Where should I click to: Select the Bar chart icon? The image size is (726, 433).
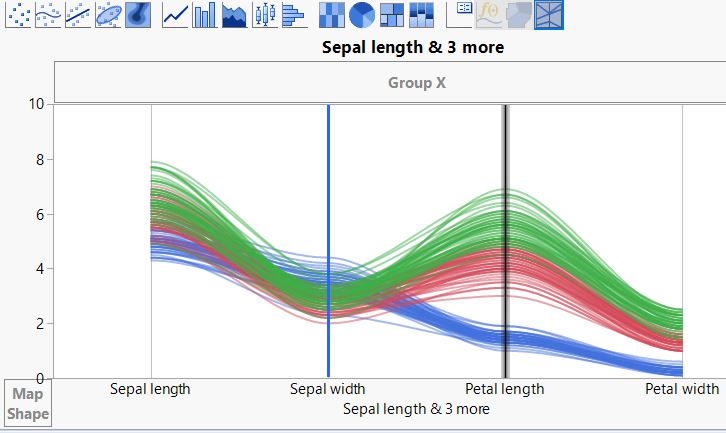click(205, 14)
